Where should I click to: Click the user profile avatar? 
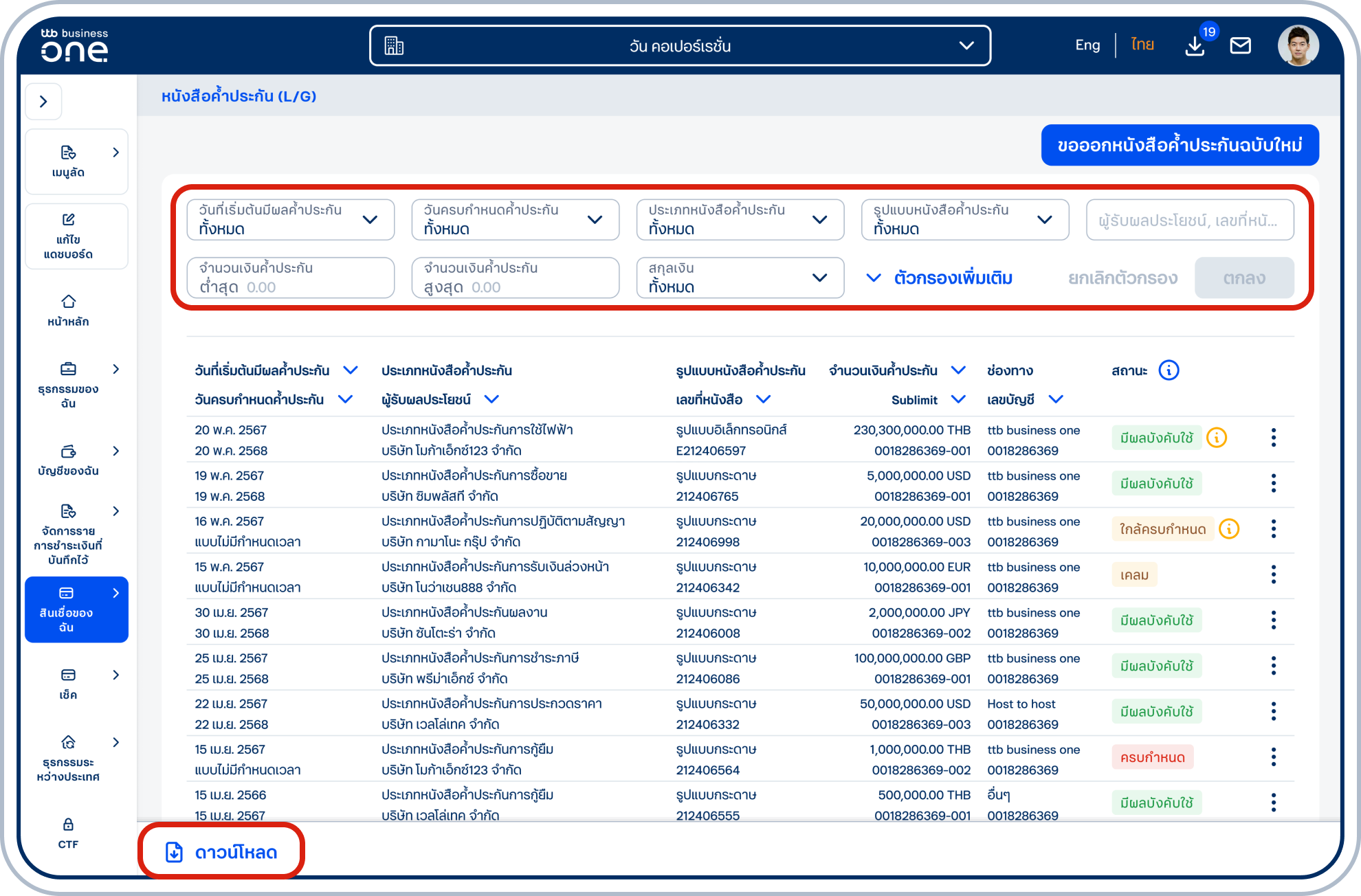[1298, 45]
